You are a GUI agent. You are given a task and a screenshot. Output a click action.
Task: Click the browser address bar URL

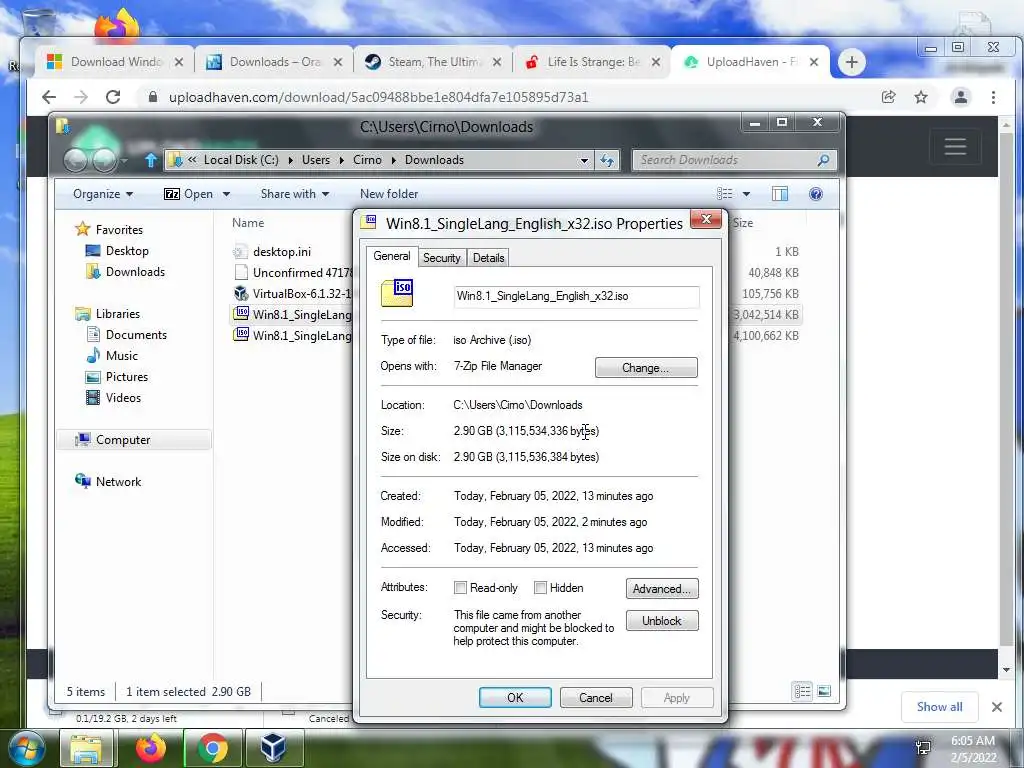coord(379,97)
